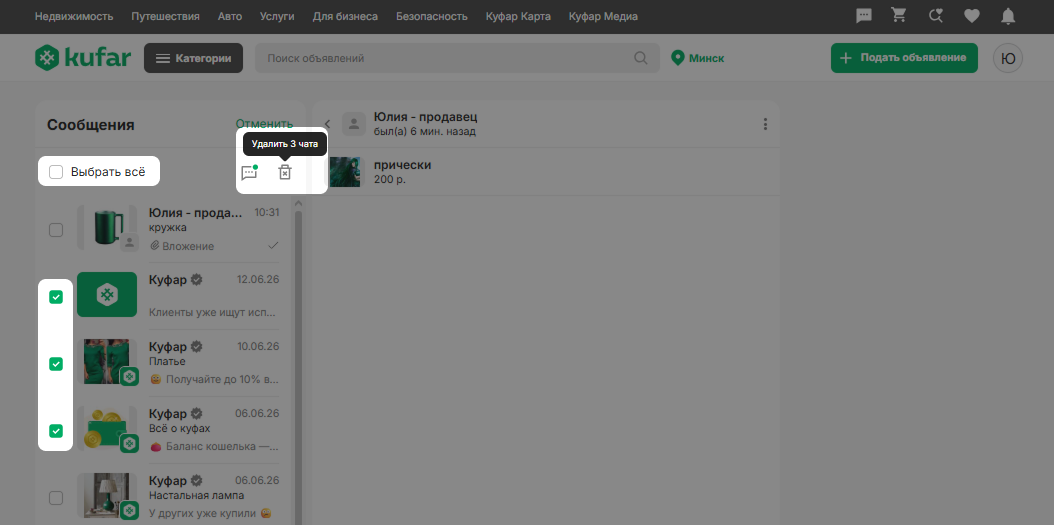This screenshot has width=1054, height=525.
Task: Mark selected chats as read icon
Action: (249, 173)
